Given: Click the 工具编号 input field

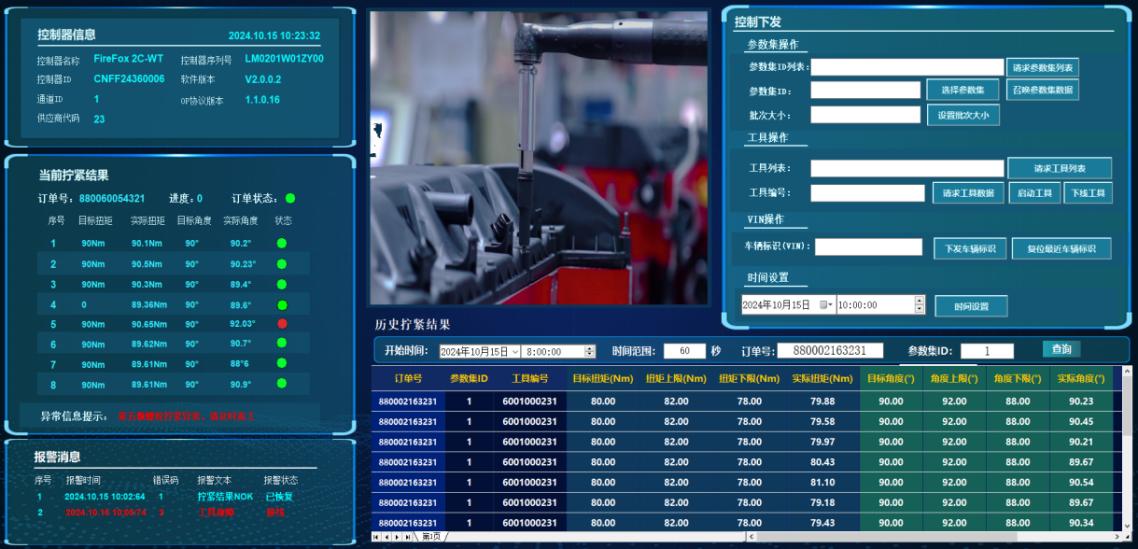Looking at the screenshot, I should point(867,193).
